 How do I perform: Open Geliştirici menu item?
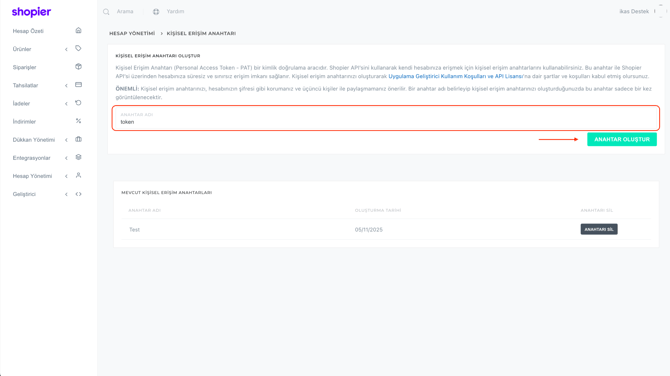[x=24, y=194]
